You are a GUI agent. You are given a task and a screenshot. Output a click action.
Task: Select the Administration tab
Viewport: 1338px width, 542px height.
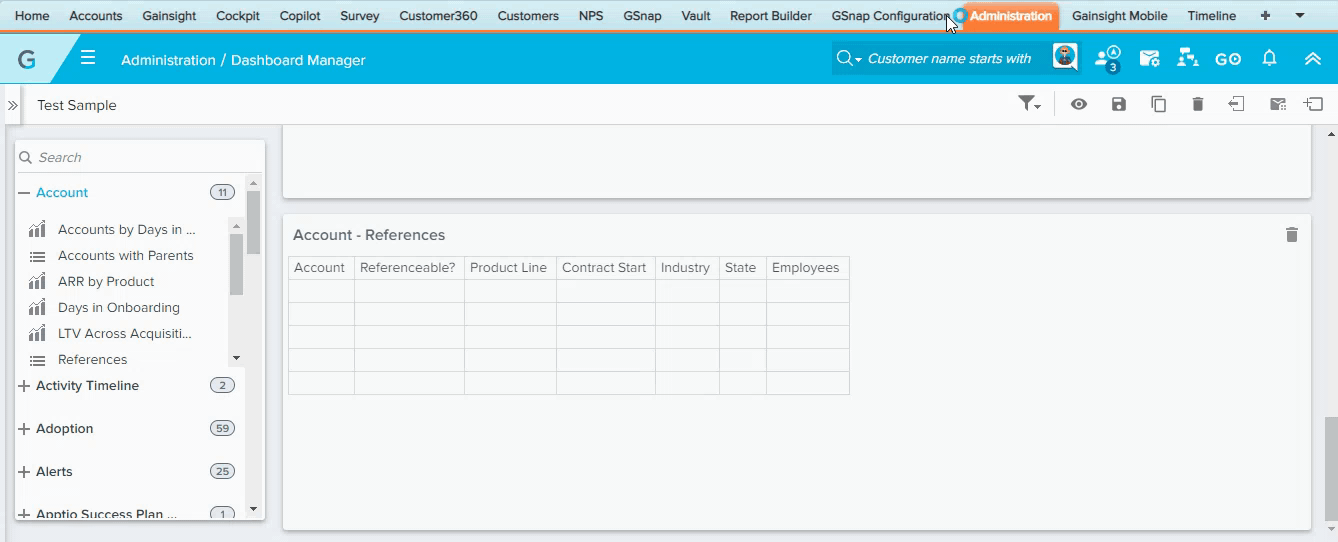click(x=1011, y=16)
